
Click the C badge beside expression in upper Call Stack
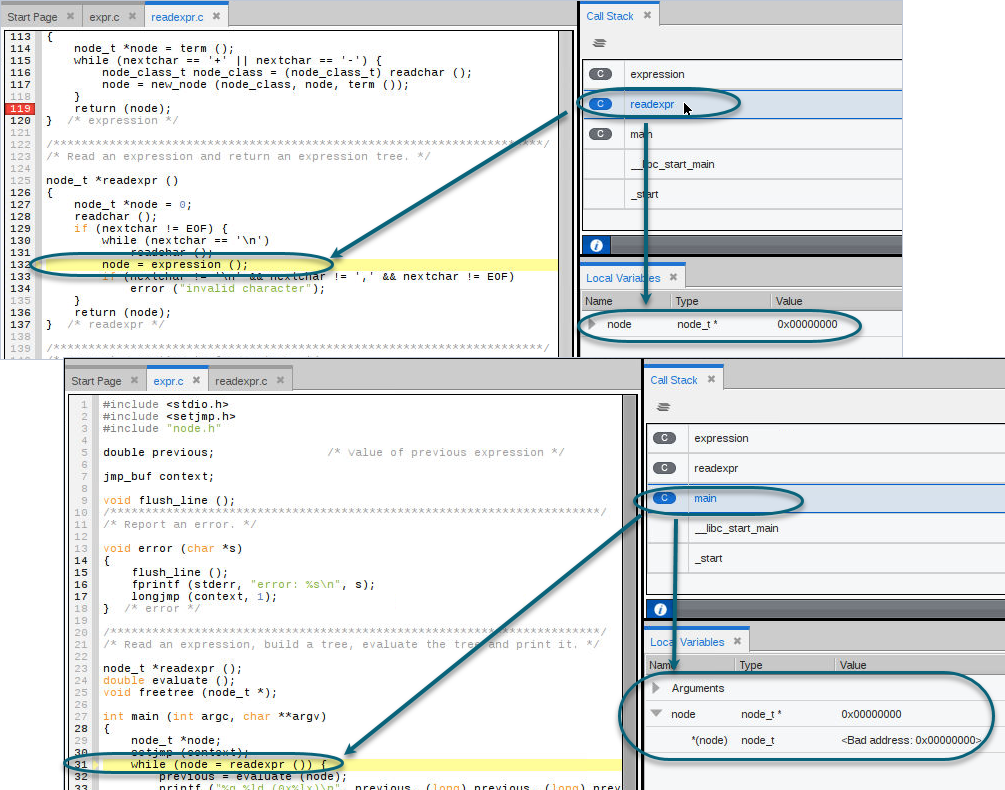[x=600, y=74]
